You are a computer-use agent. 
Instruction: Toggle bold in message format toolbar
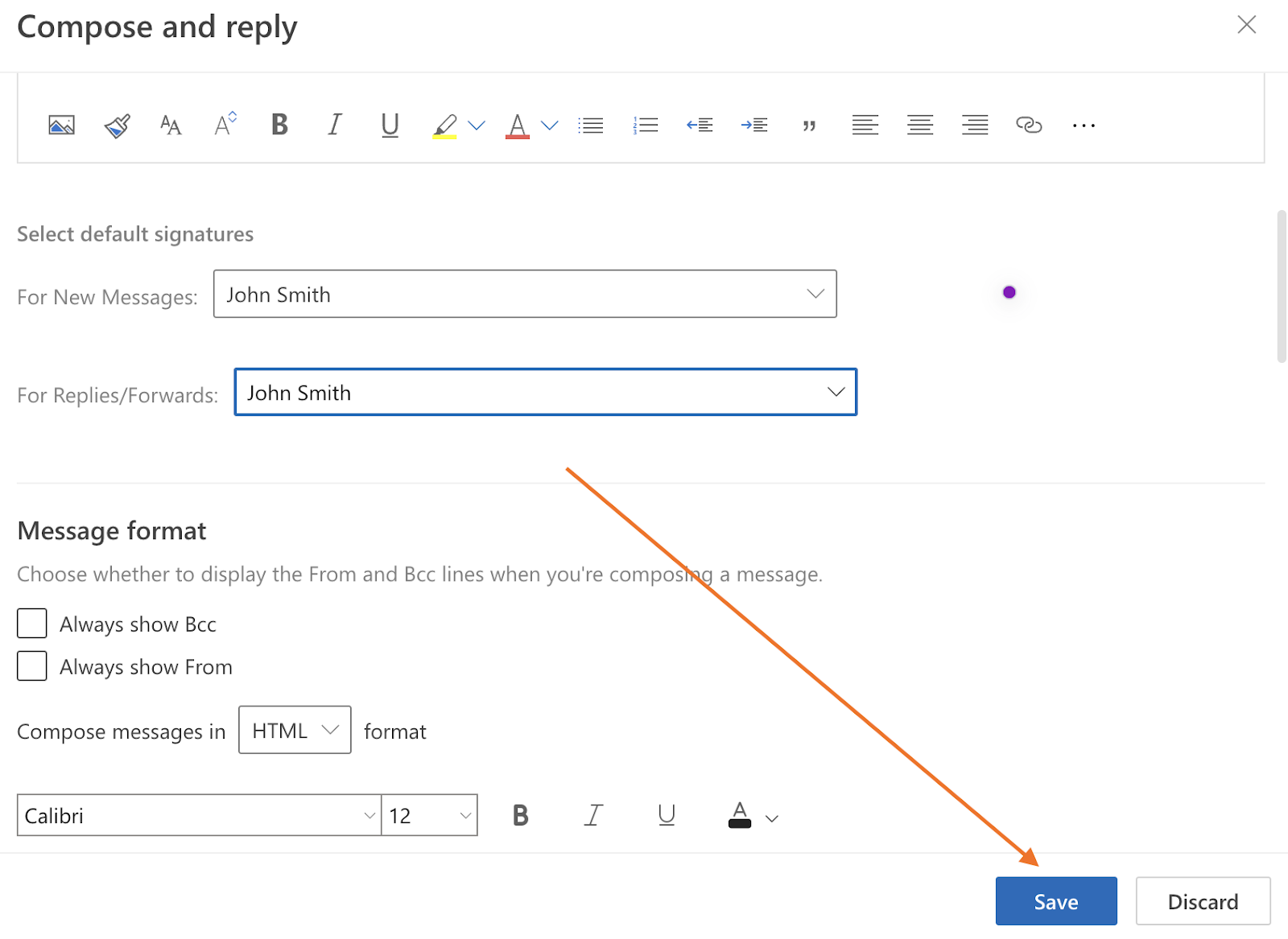[521, 816]
